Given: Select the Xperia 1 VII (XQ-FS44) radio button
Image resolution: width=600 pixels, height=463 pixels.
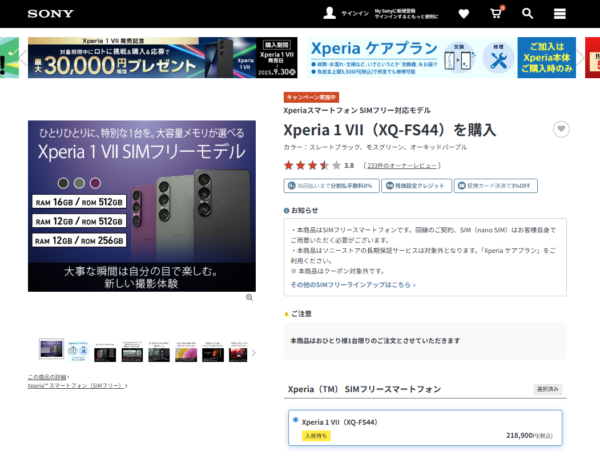Looking at the screenshot, I should pyautogui.click(x=295, y=420).
